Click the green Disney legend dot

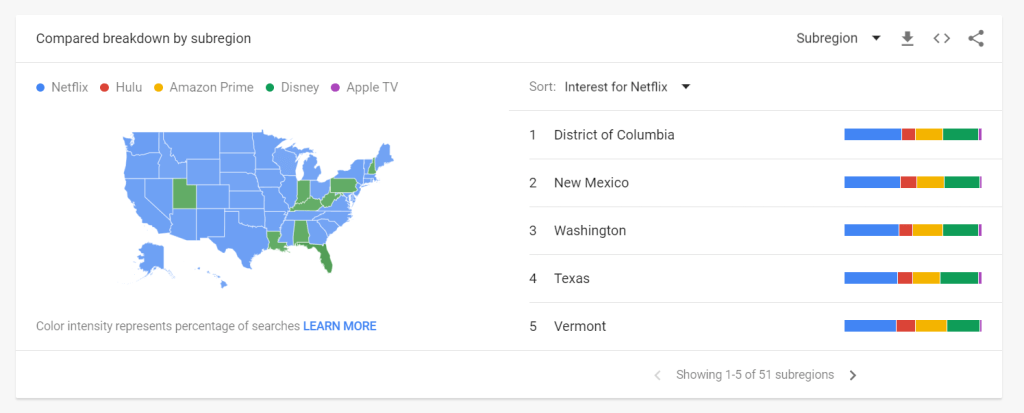[x=272, y=88]
